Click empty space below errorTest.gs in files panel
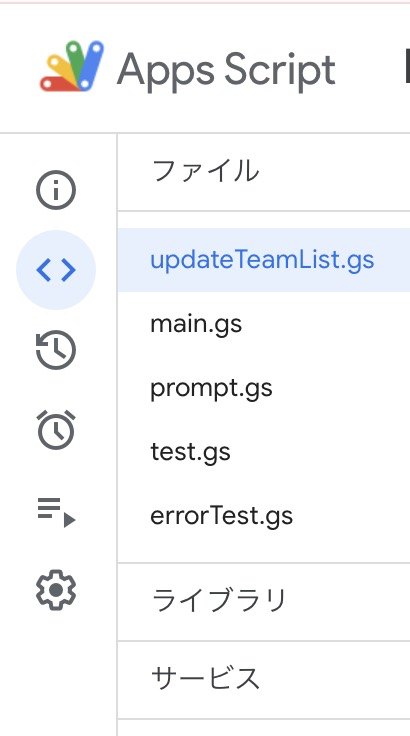The height and width of the screenshot is (736, 410). point(263,555)
